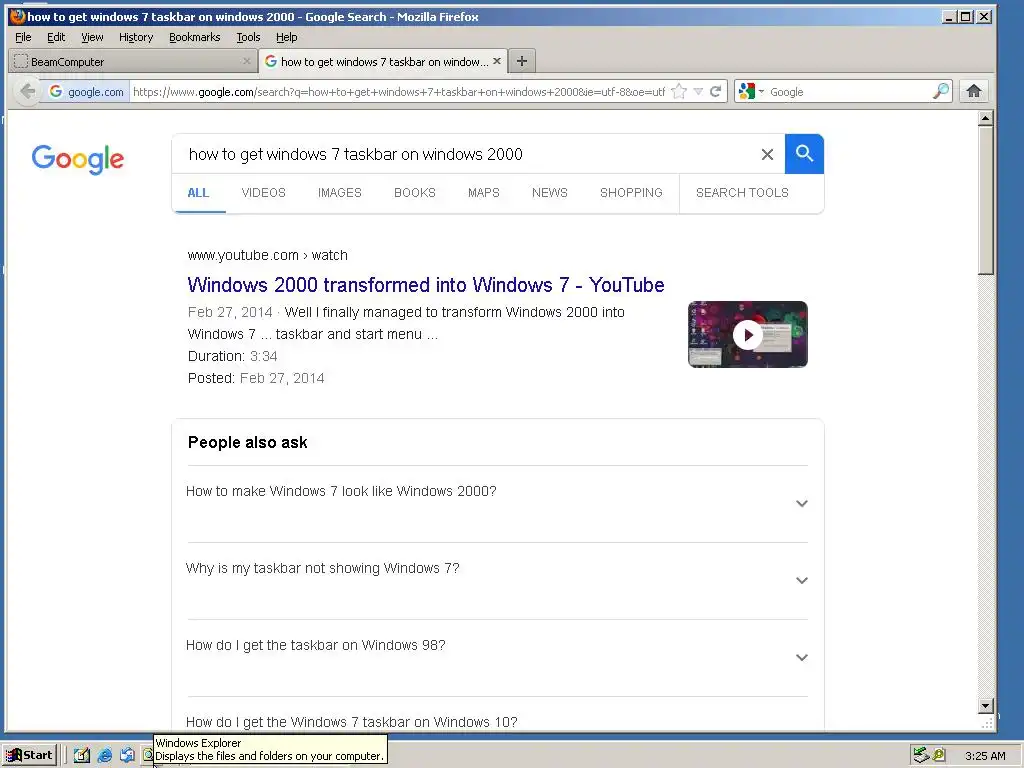Switch to NEWS results
Screen dimensions: 1024x768
click(x=549, y=193)
